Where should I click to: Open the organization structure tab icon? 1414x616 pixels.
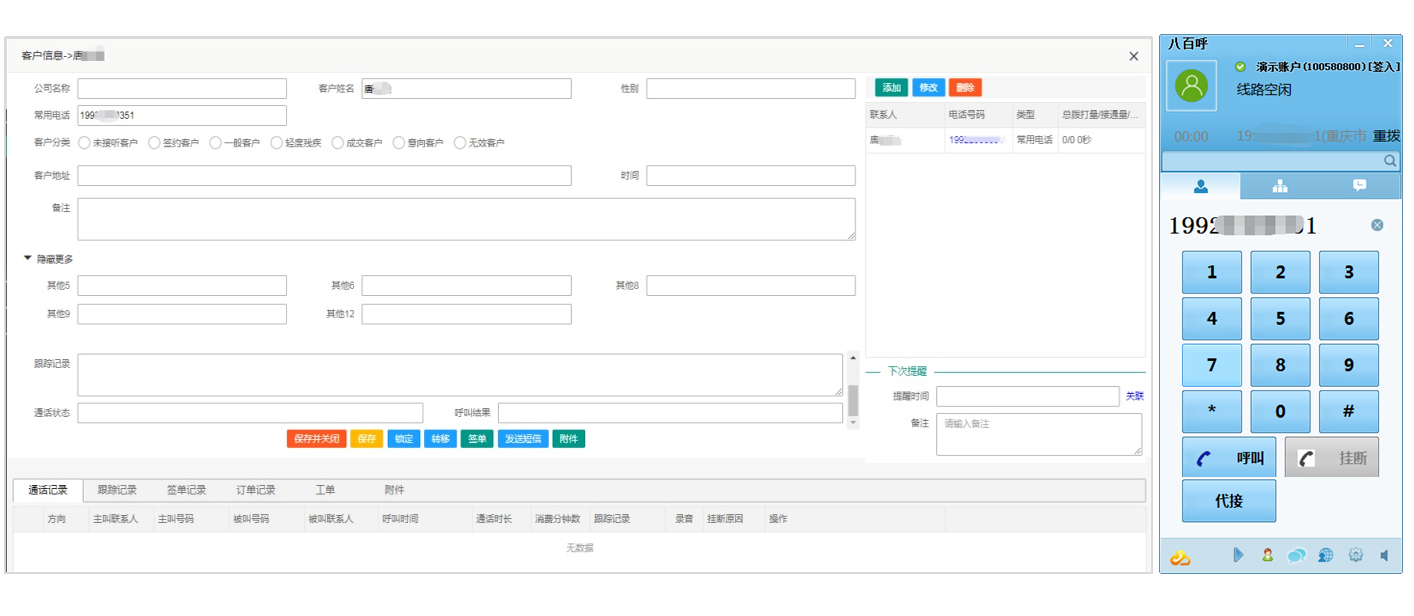tap(1279, 186)
